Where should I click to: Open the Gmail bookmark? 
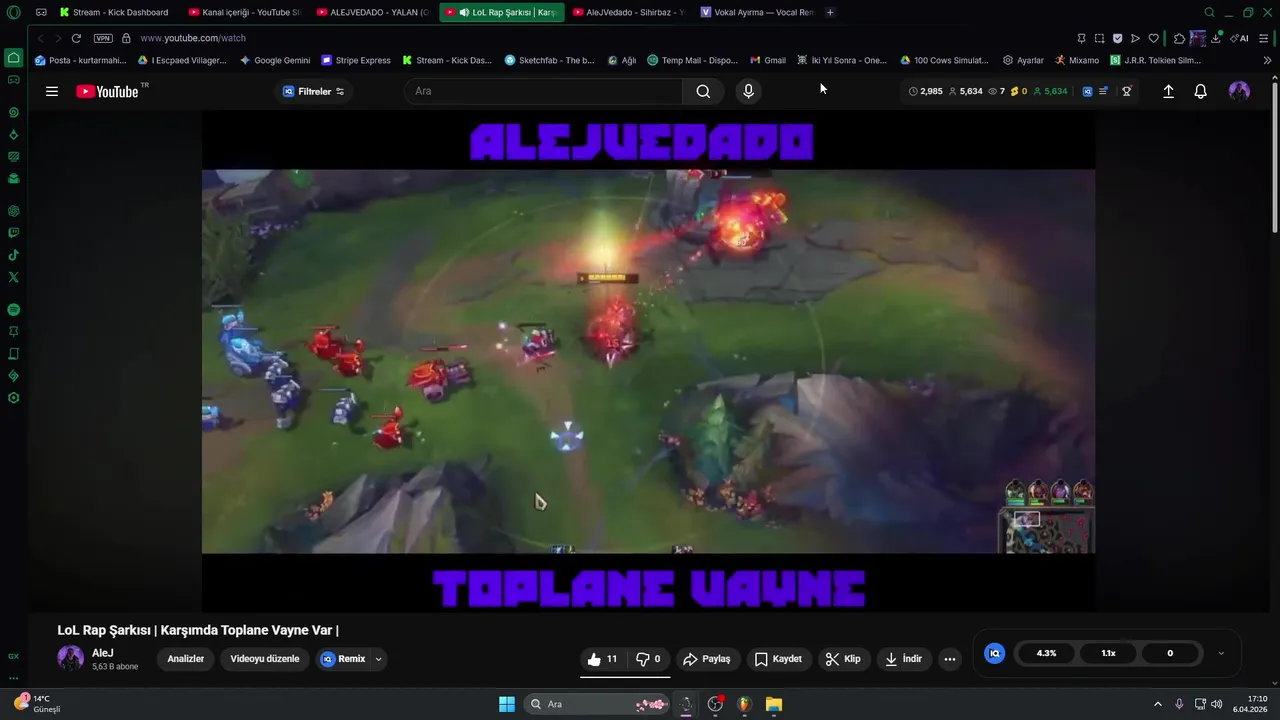[x=768, y=60]
